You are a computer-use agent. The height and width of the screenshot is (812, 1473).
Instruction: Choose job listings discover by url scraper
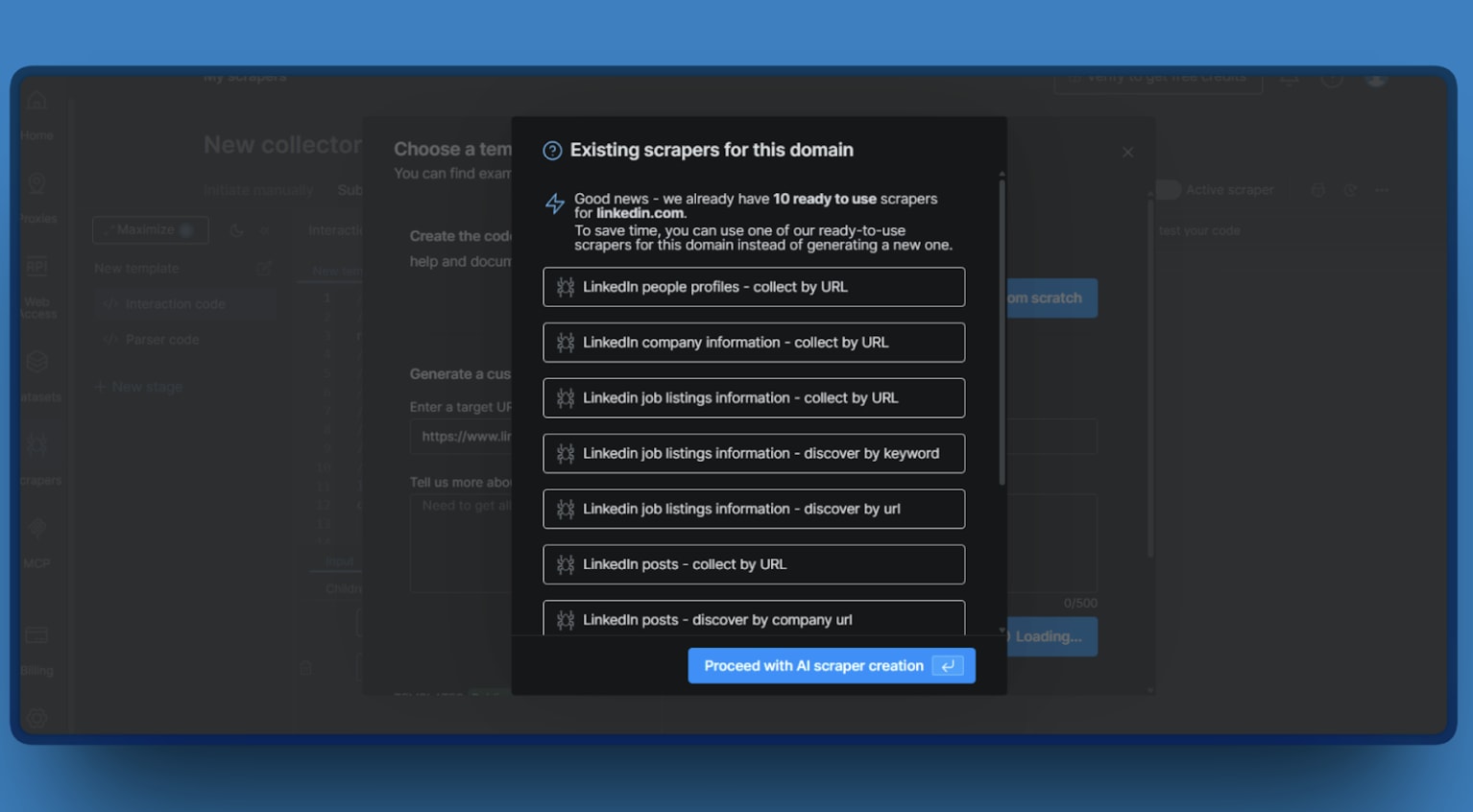pos(754,510)
